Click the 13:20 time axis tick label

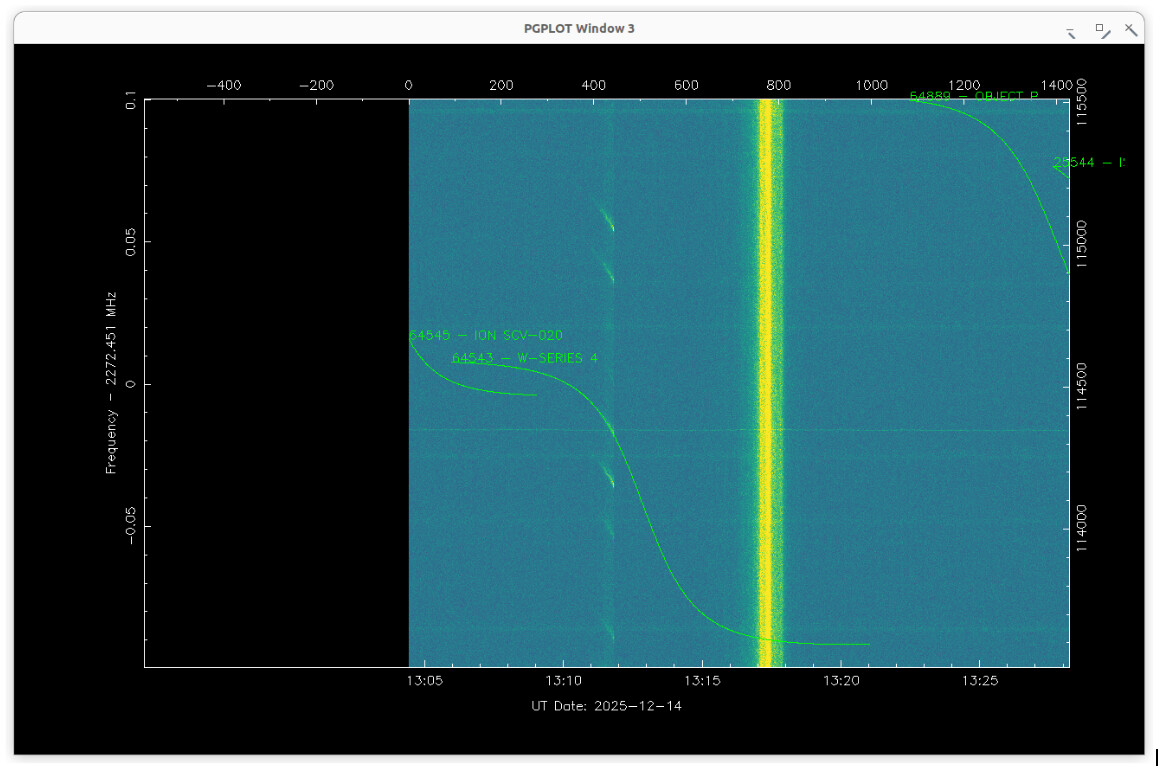click(840, 681)
